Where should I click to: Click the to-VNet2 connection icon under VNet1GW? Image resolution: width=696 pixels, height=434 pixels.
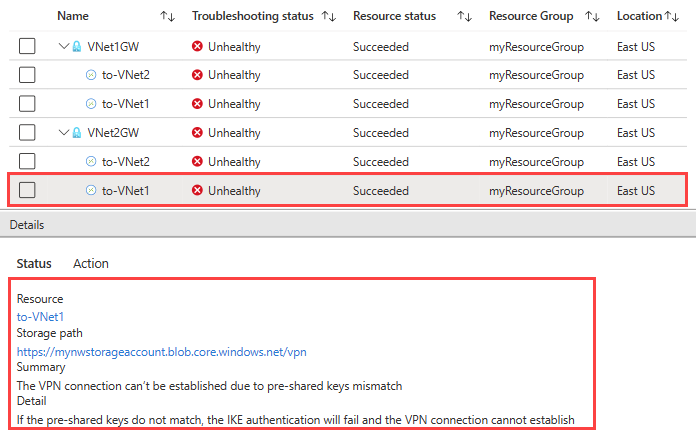coord(91,75)
